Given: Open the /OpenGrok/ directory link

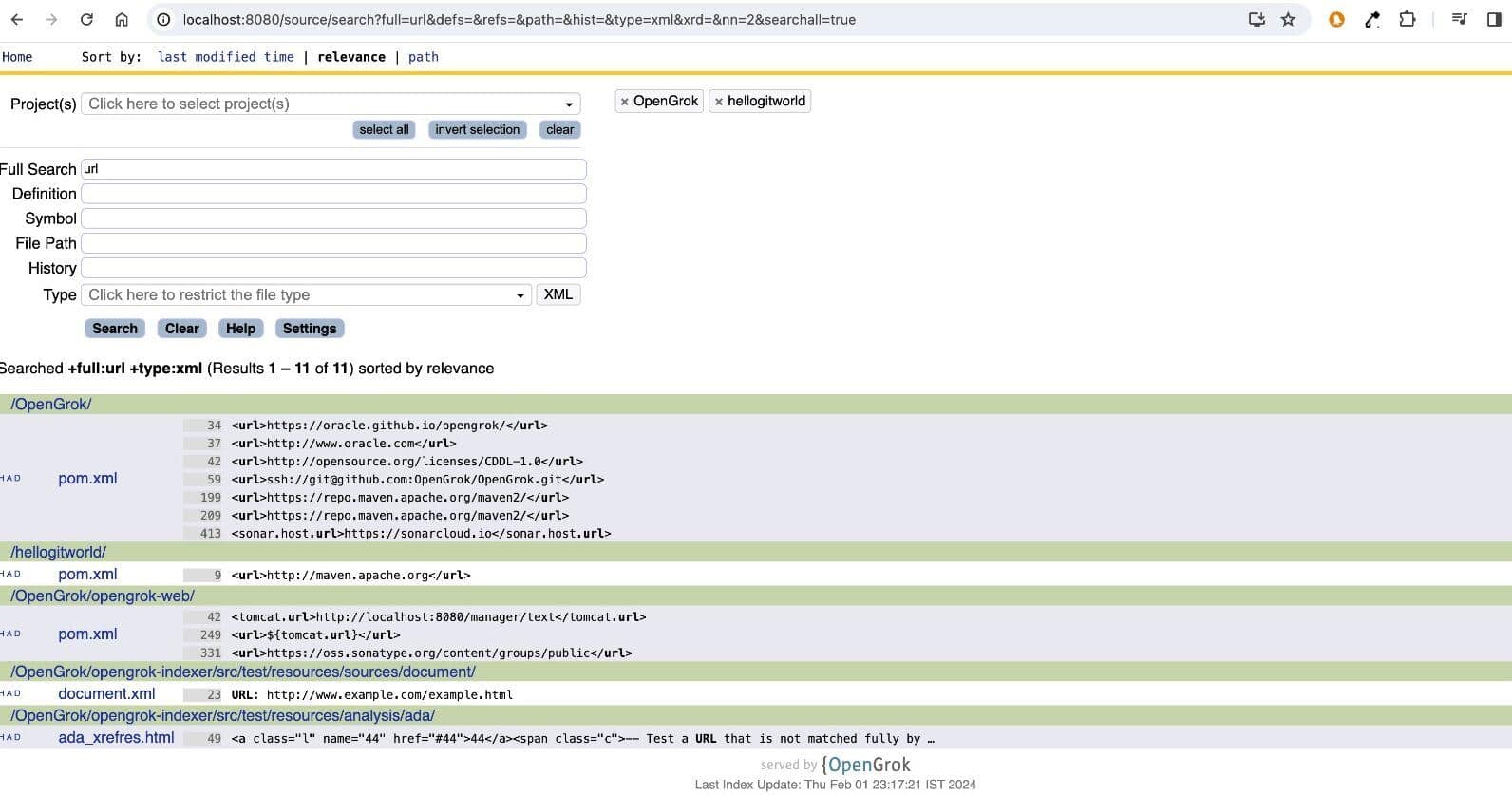Looking at the screenshot, I should point(51,404).
